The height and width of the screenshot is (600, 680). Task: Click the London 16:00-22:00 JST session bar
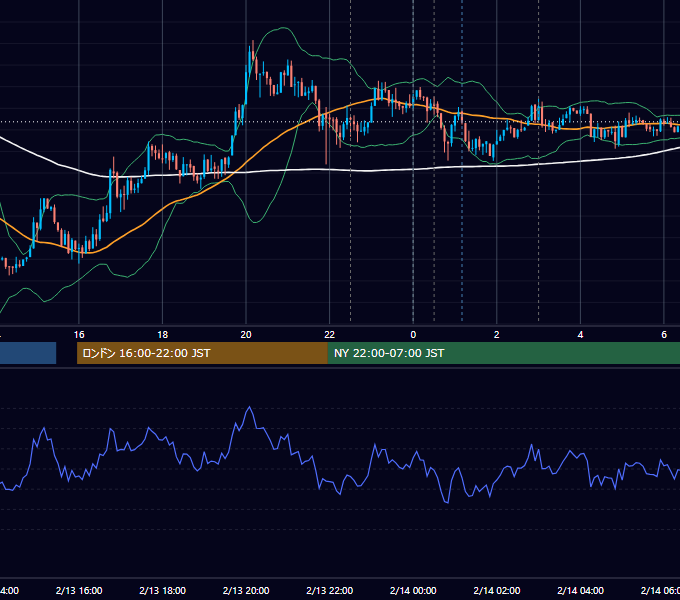point(202,353)
